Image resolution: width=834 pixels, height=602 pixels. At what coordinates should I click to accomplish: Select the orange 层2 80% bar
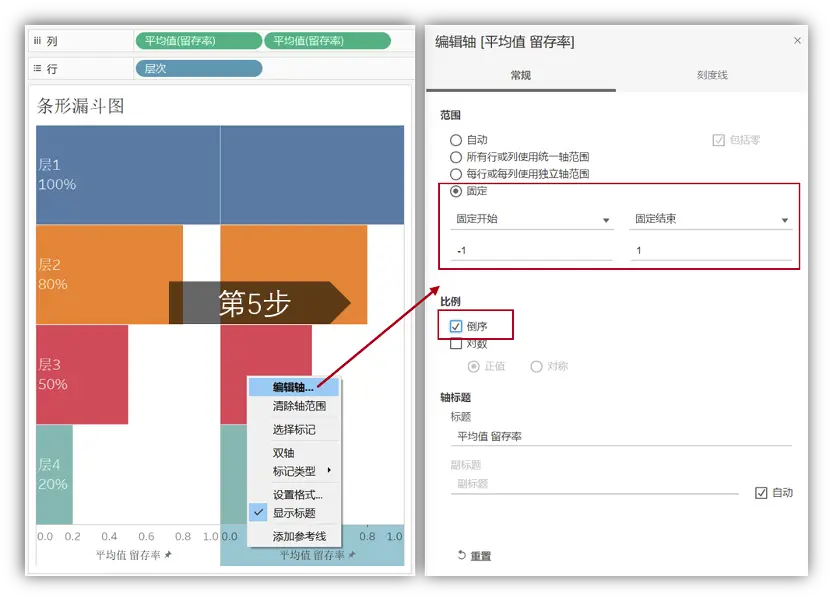pyautogui.click(x=109, y=274)
